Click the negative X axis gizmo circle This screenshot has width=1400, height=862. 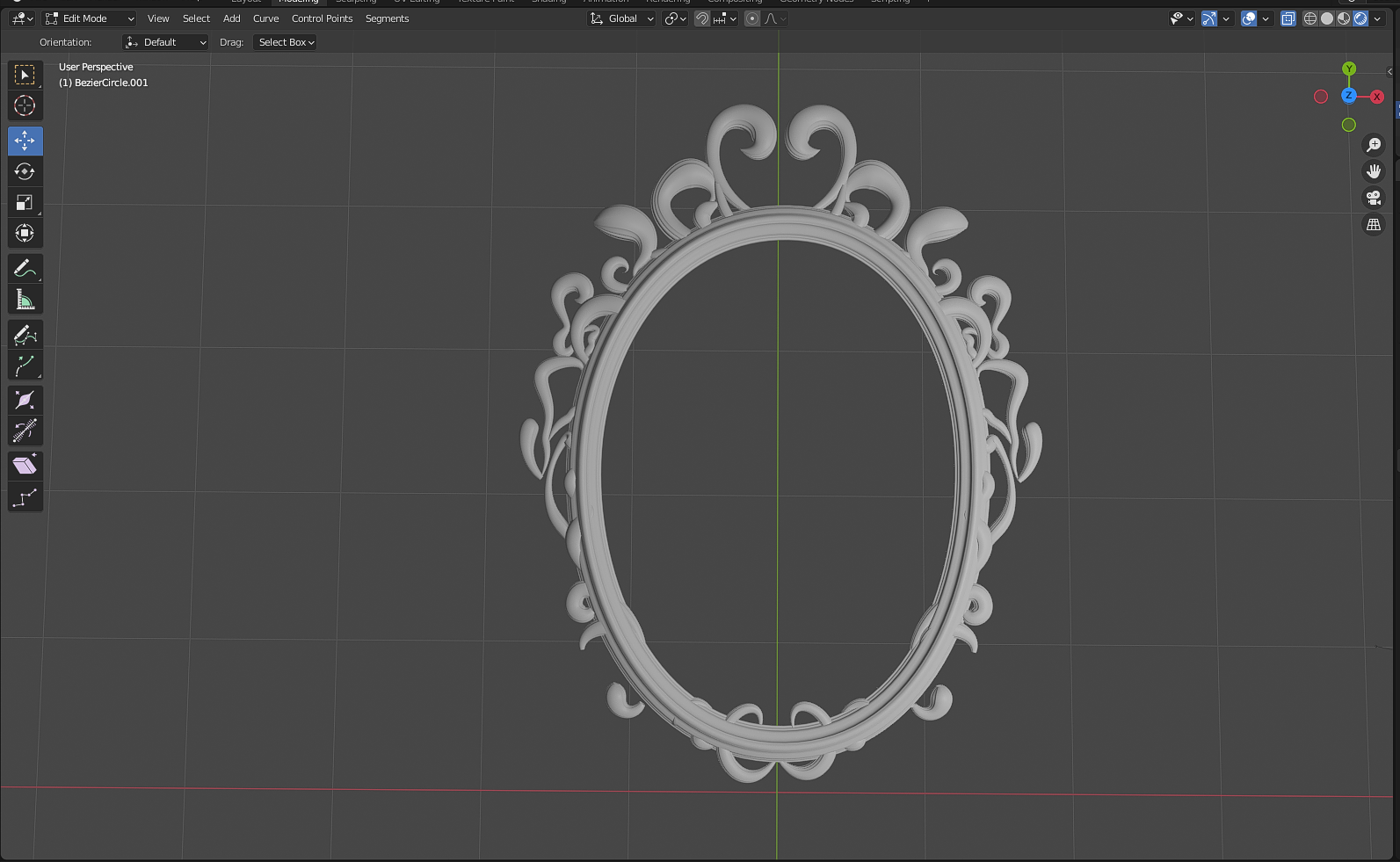(1321, 97)
